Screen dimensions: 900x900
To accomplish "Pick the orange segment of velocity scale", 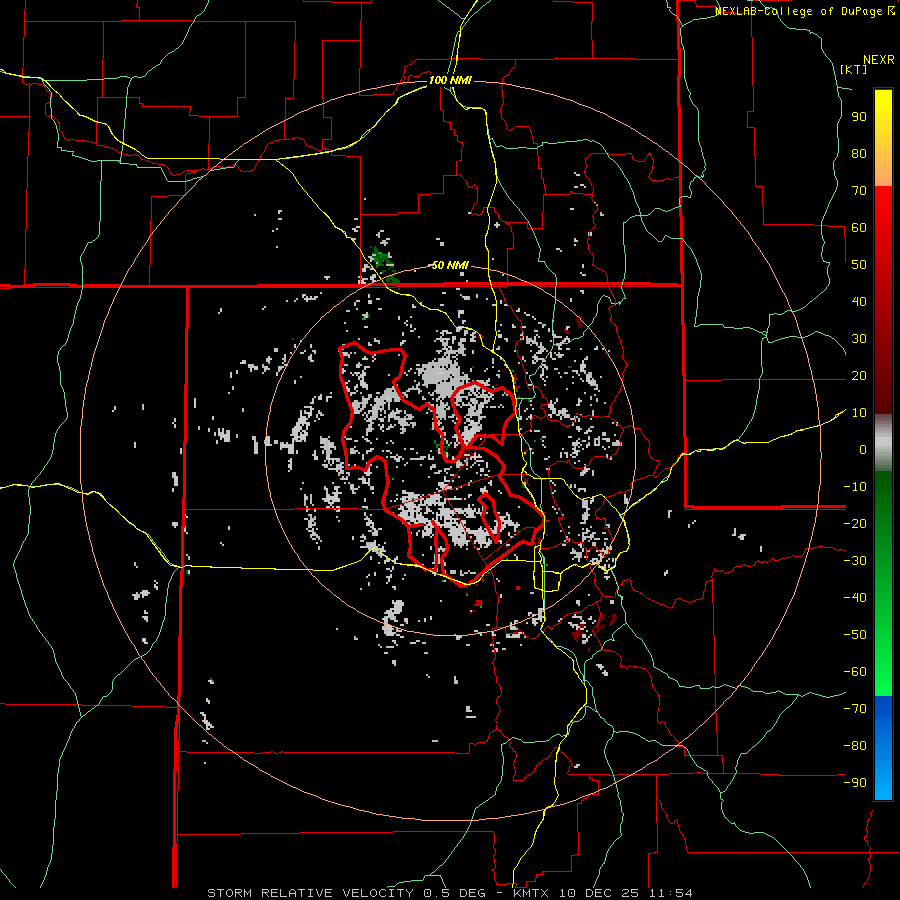I will click(x=883, y=176).
